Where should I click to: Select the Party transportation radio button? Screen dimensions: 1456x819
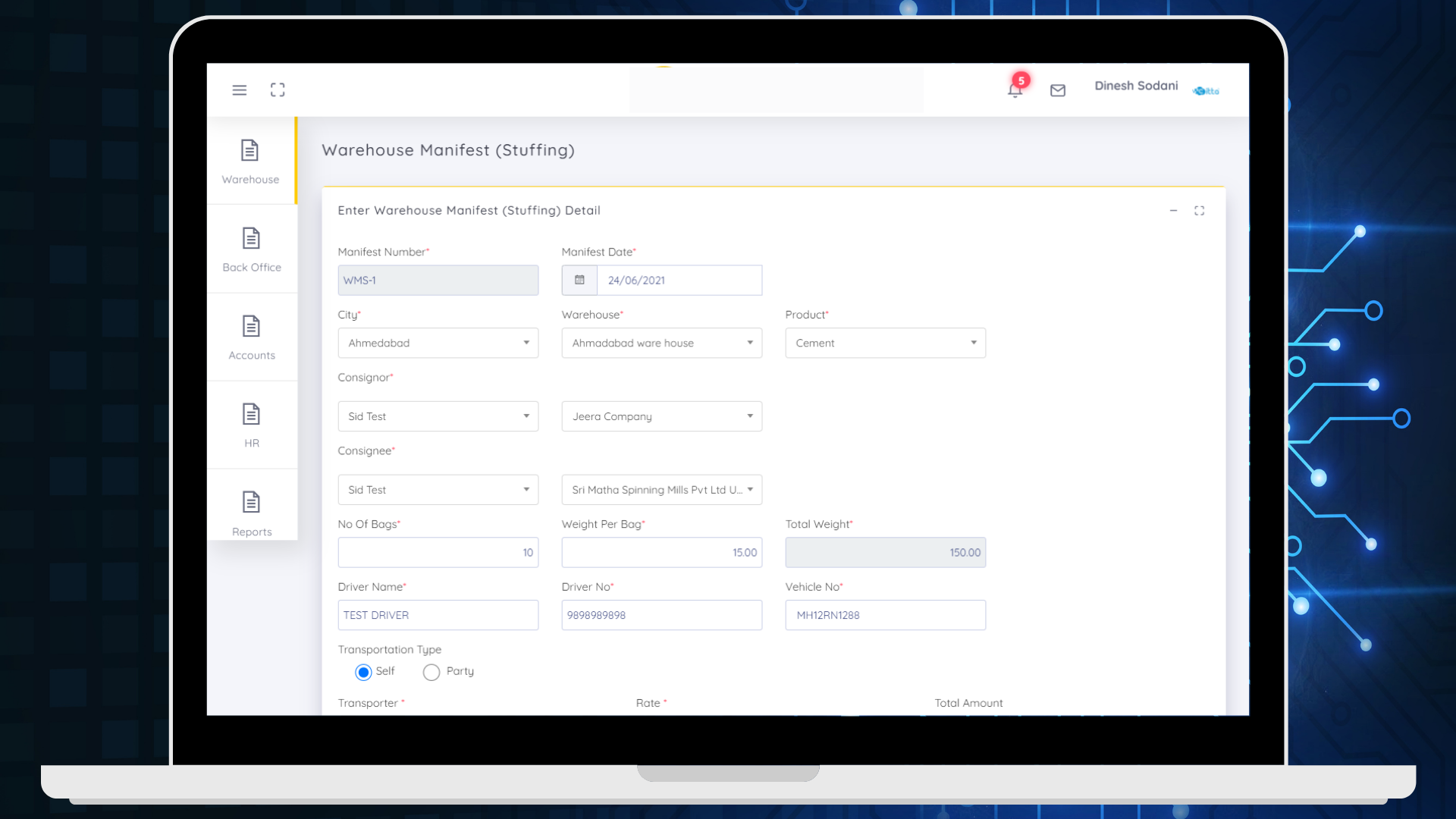point(431,672)
